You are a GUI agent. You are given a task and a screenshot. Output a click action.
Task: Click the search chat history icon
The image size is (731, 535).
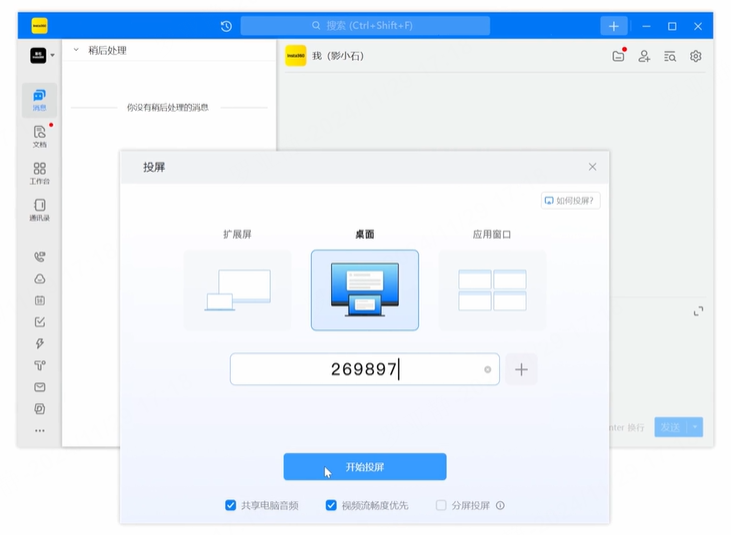tap(670, 57)
